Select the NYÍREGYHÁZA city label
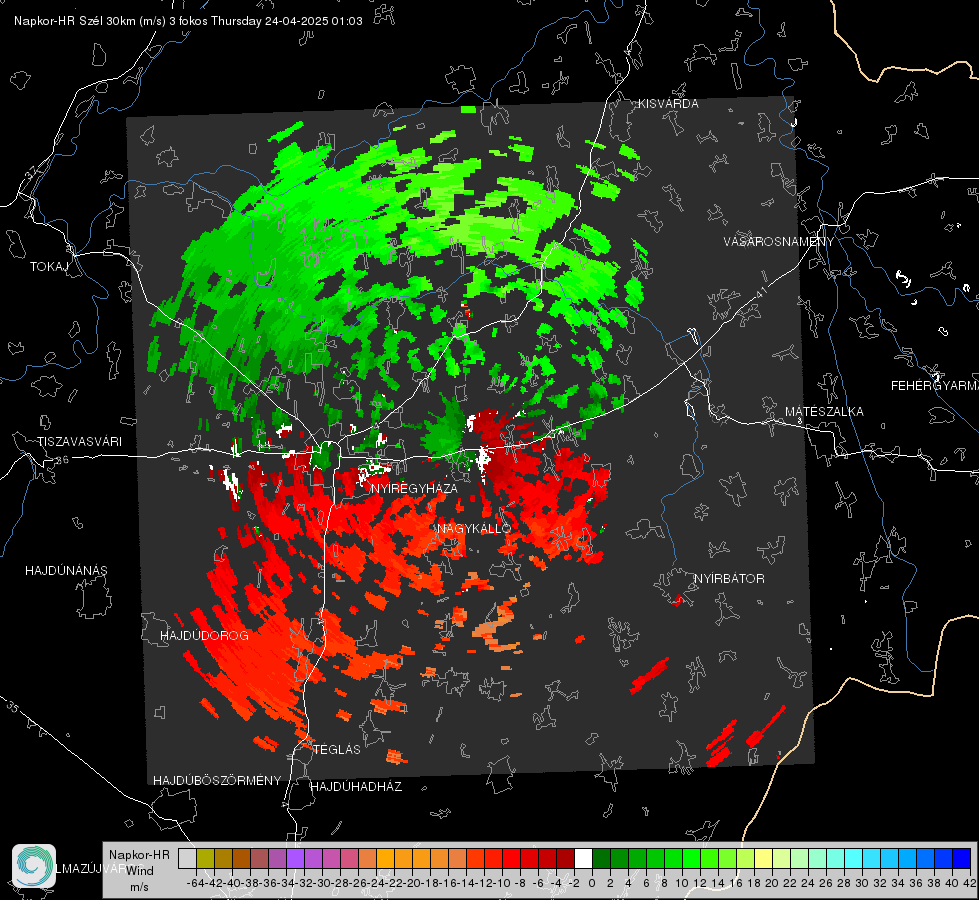 (414, 488)
